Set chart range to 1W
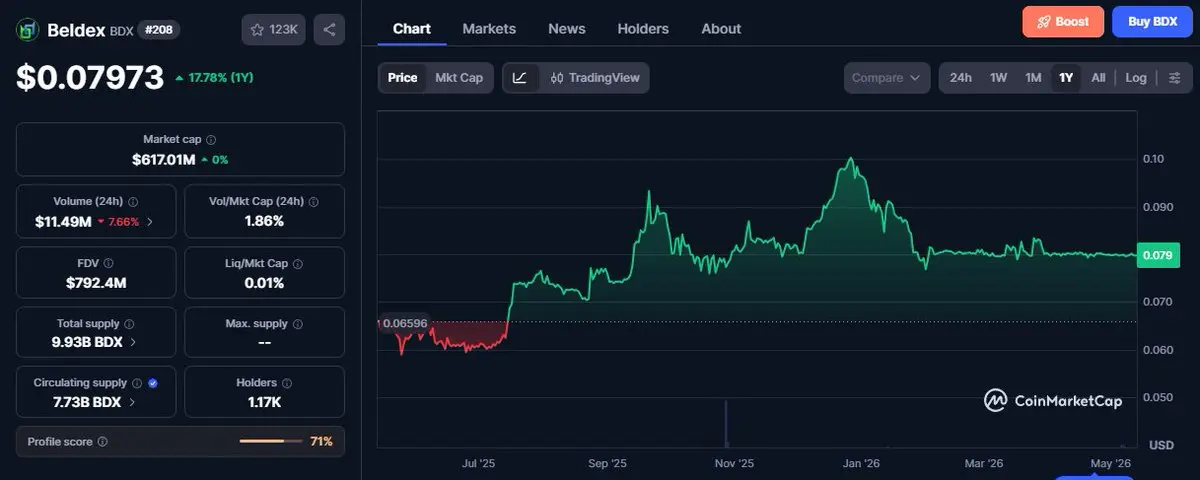1200x480 pixels. coord(998,78)
